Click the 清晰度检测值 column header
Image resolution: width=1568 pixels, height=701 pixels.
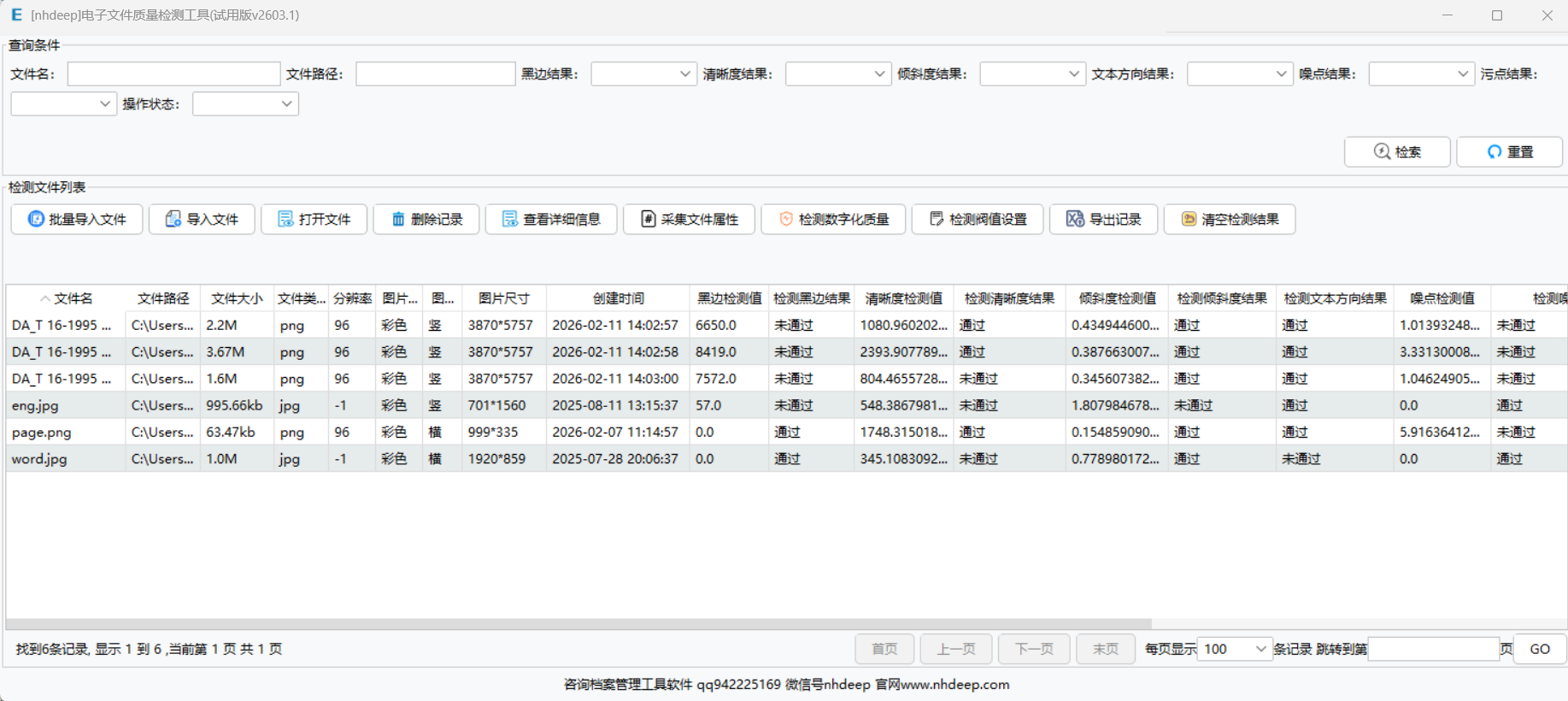pos(904,298)
